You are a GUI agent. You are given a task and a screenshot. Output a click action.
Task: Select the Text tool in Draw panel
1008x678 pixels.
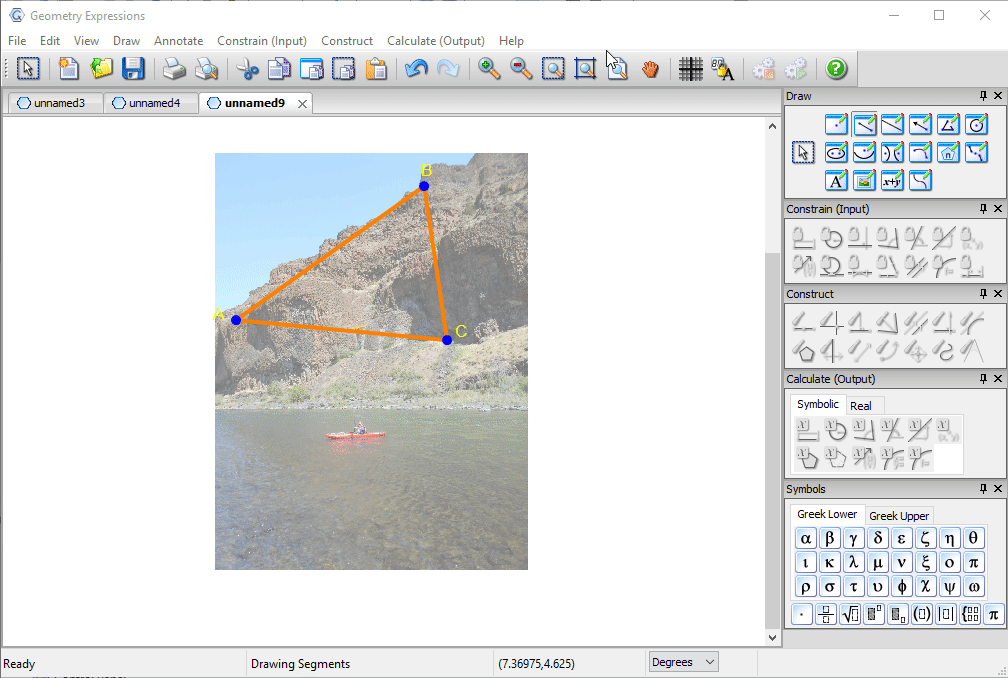(836, 181)
